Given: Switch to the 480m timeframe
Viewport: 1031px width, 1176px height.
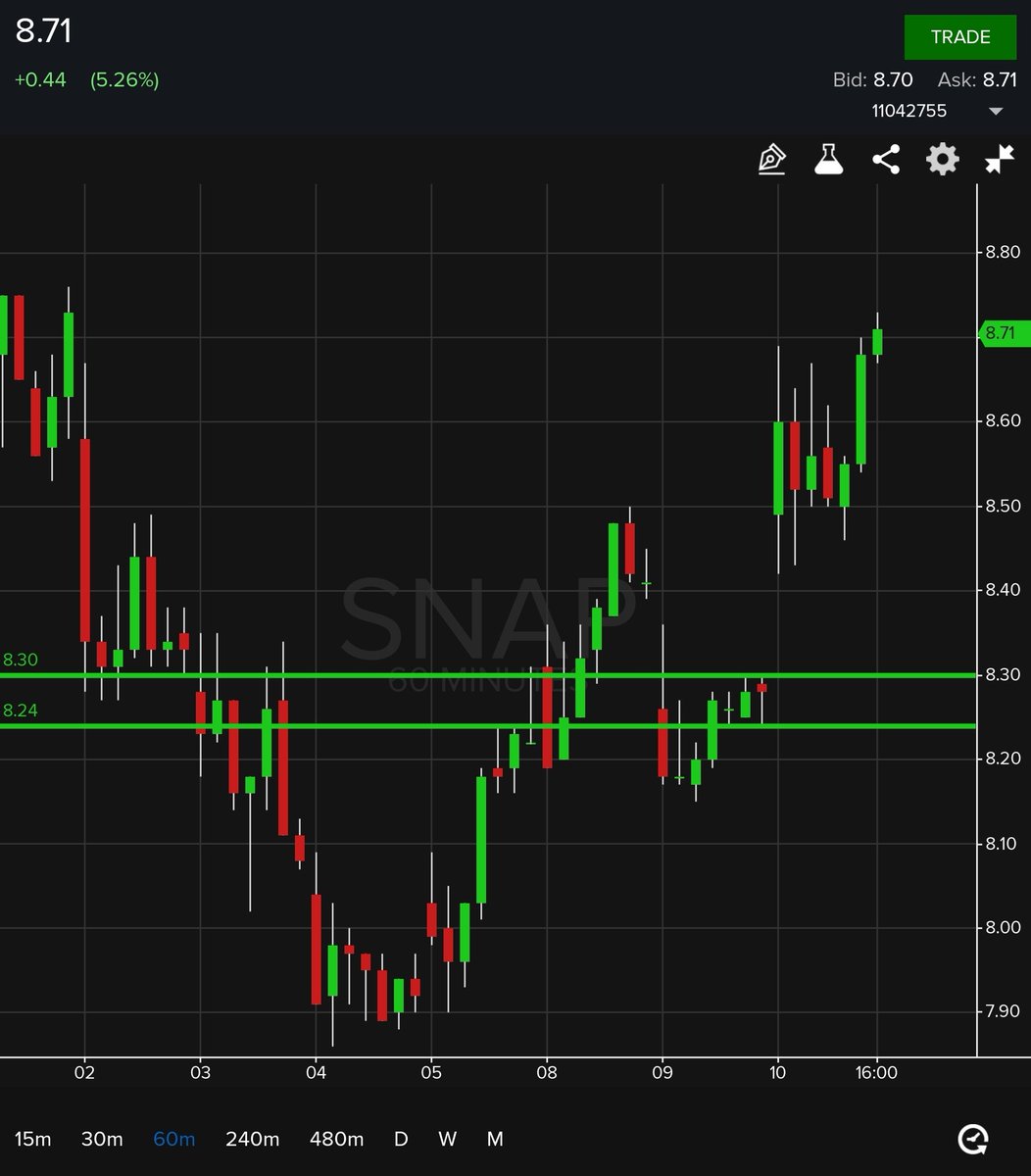Looking at the screenshot, I should tap(336, 1139).
